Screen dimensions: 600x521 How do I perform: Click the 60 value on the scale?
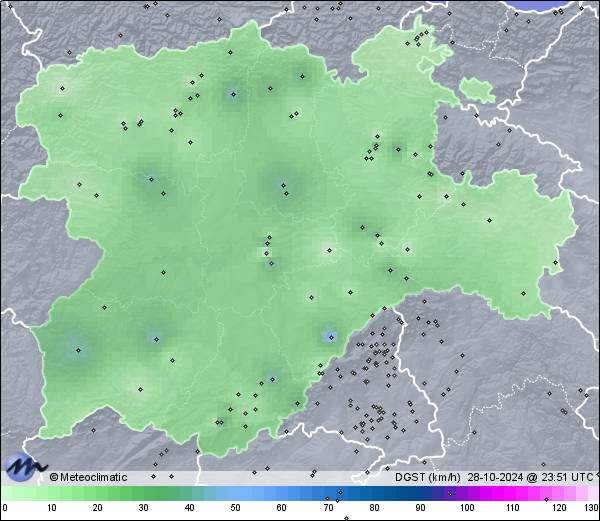pos(281,508)
